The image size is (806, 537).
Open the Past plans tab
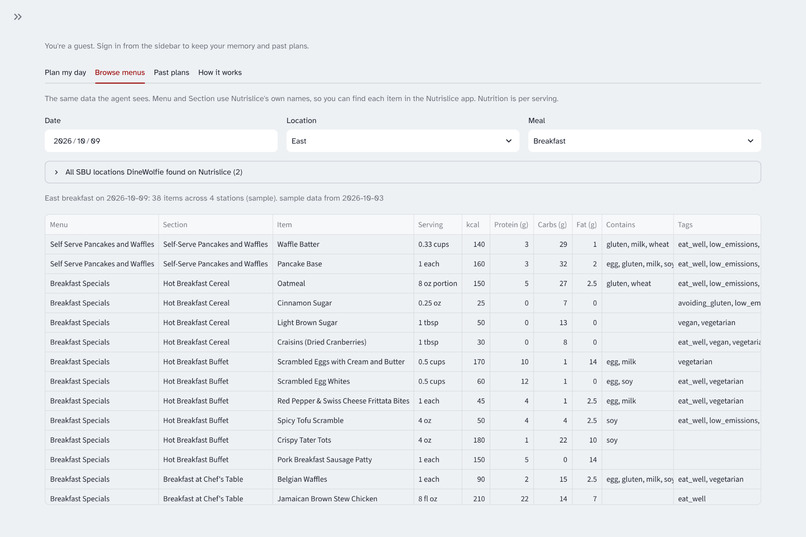pos(171,72)
